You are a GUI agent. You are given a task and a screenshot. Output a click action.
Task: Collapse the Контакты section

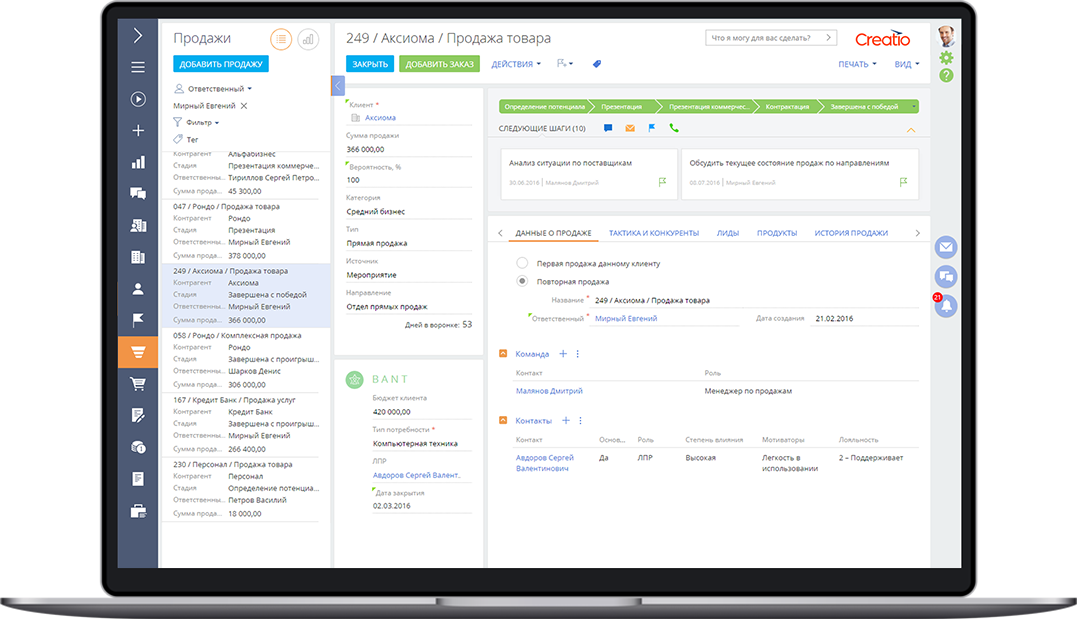[503, 420]
